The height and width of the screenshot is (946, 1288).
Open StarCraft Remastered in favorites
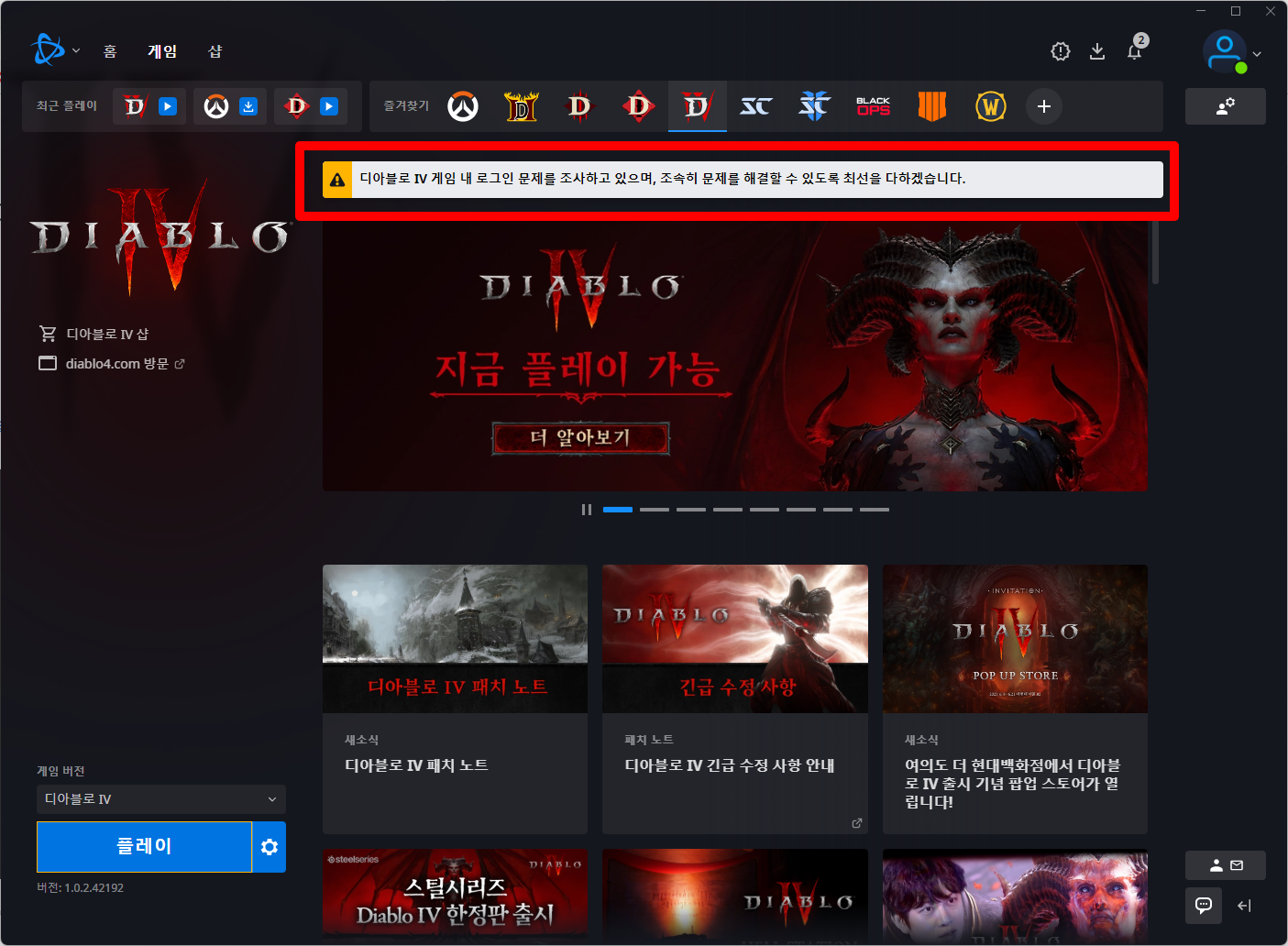click(756, 106)
